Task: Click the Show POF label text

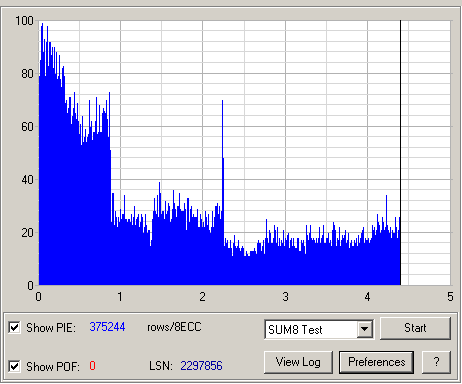Action: coord(53,367)
